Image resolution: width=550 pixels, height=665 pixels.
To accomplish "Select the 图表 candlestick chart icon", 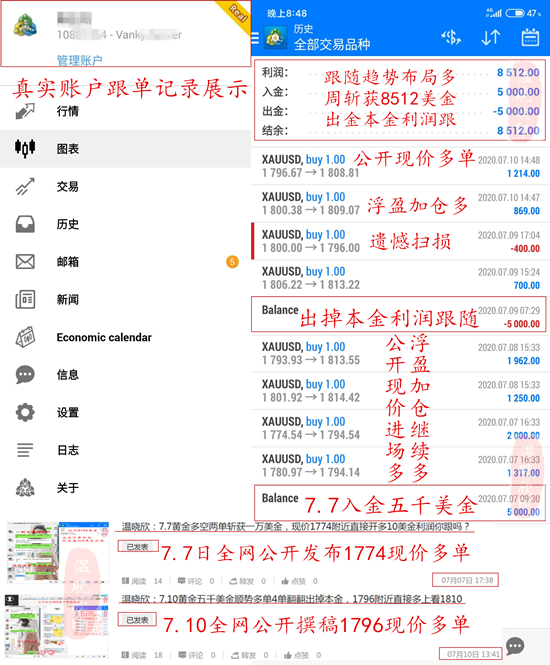I will tap(25, 148).
